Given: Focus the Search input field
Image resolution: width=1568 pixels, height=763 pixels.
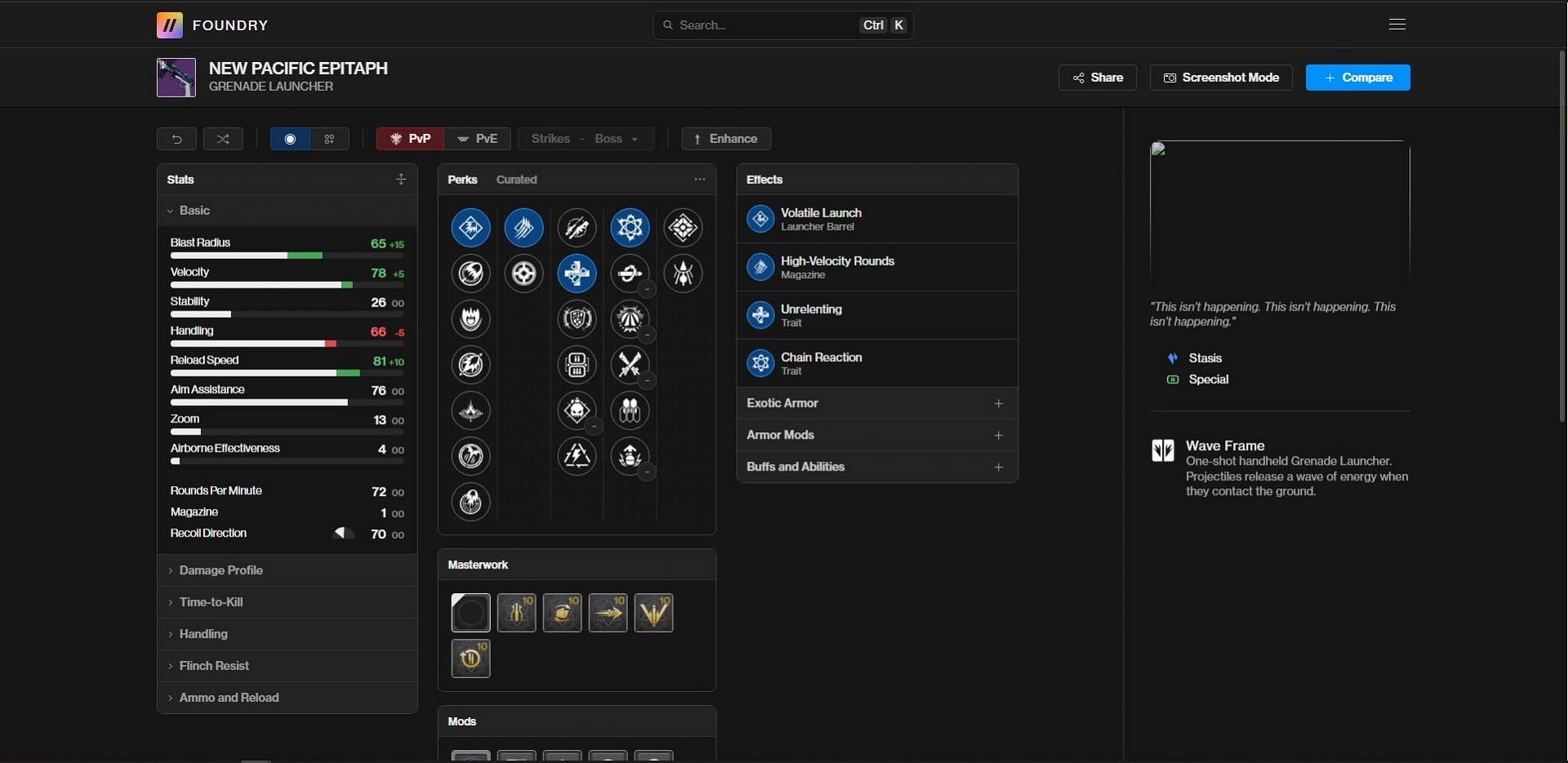Looking at the screenshot, I should (x=782, y=25).
